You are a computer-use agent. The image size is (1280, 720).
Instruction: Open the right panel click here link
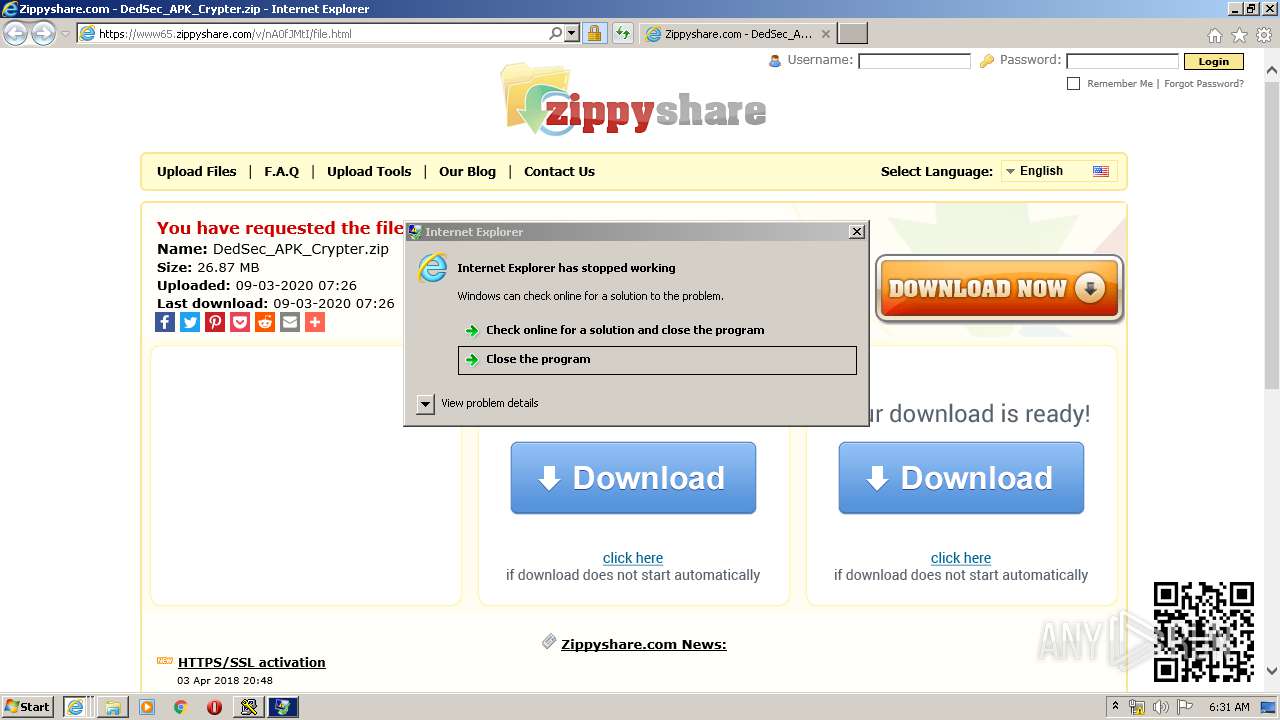tap(961, 558)
